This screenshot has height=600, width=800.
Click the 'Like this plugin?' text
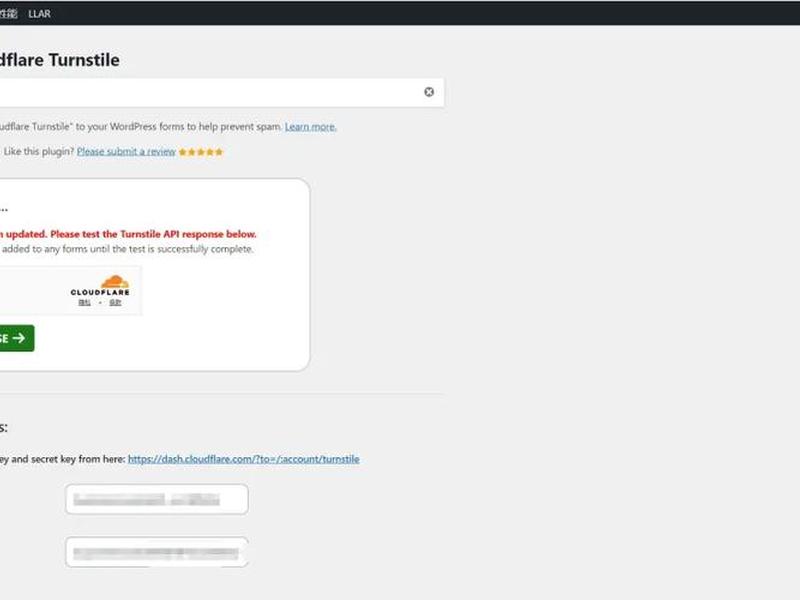click(x=39, y=152)
